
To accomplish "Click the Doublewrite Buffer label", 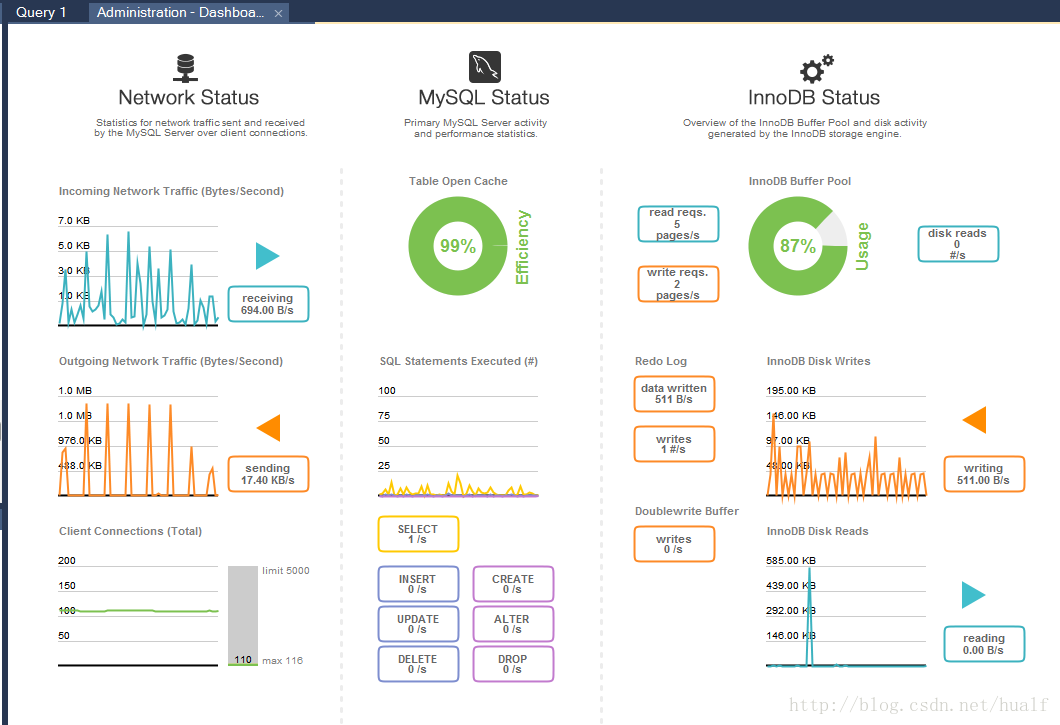I will click(687, 511).
